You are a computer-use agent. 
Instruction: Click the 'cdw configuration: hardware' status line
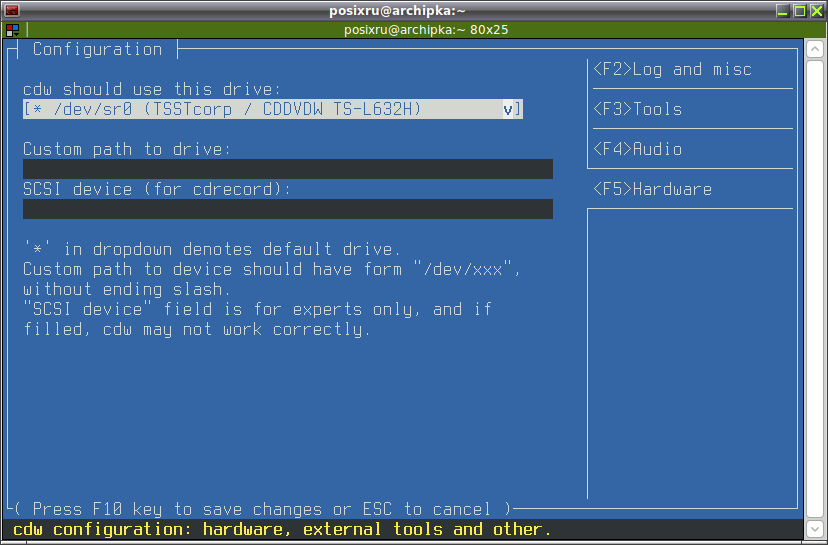coord(282,529)
